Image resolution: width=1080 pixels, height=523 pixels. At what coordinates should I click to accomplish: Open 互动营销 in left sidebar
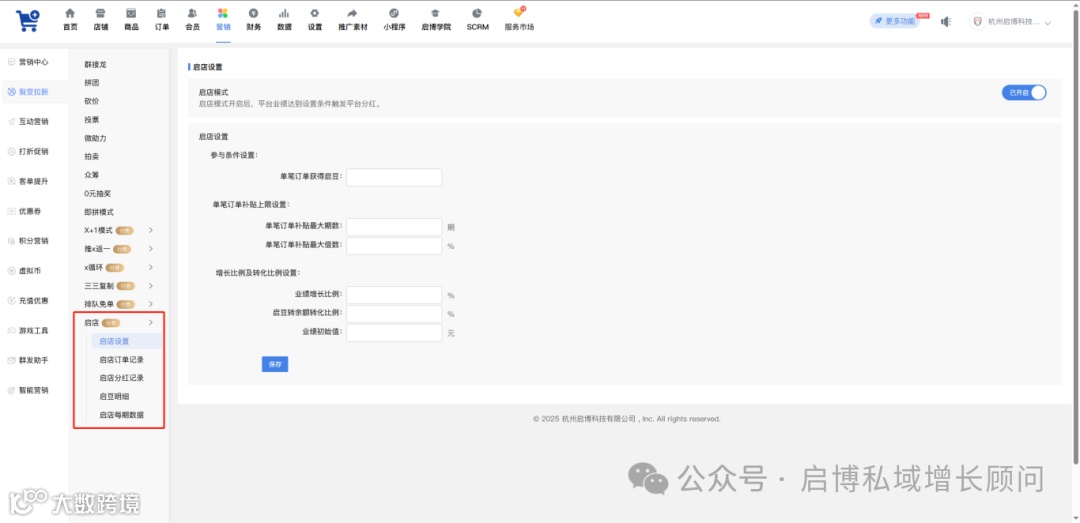tap(34, 121)
